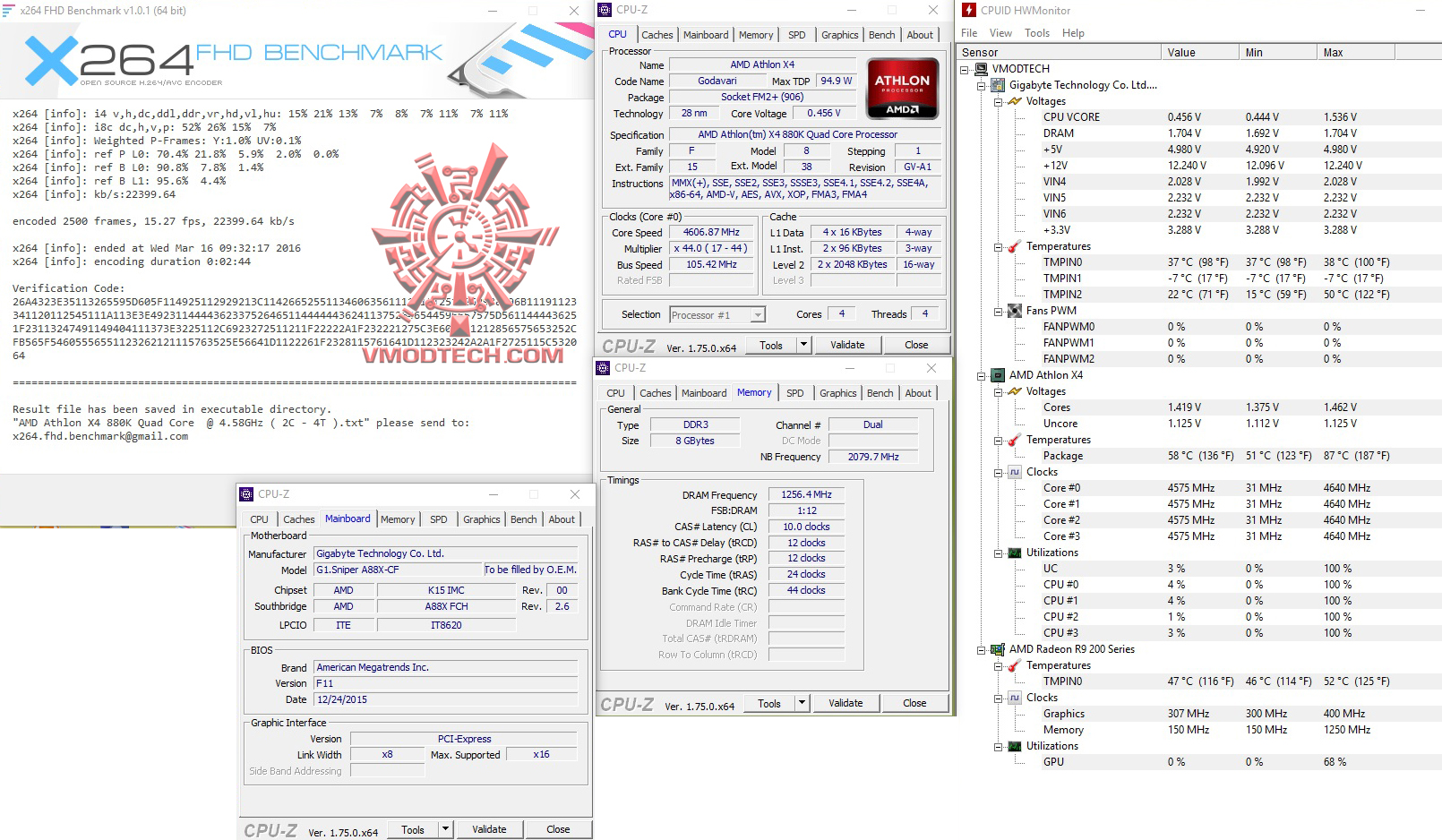Image resolution: width=1442 pixels, height=840 pixels.
Task: Collapse the AMD Radeon R9 200 Series node
Action: 982,650
